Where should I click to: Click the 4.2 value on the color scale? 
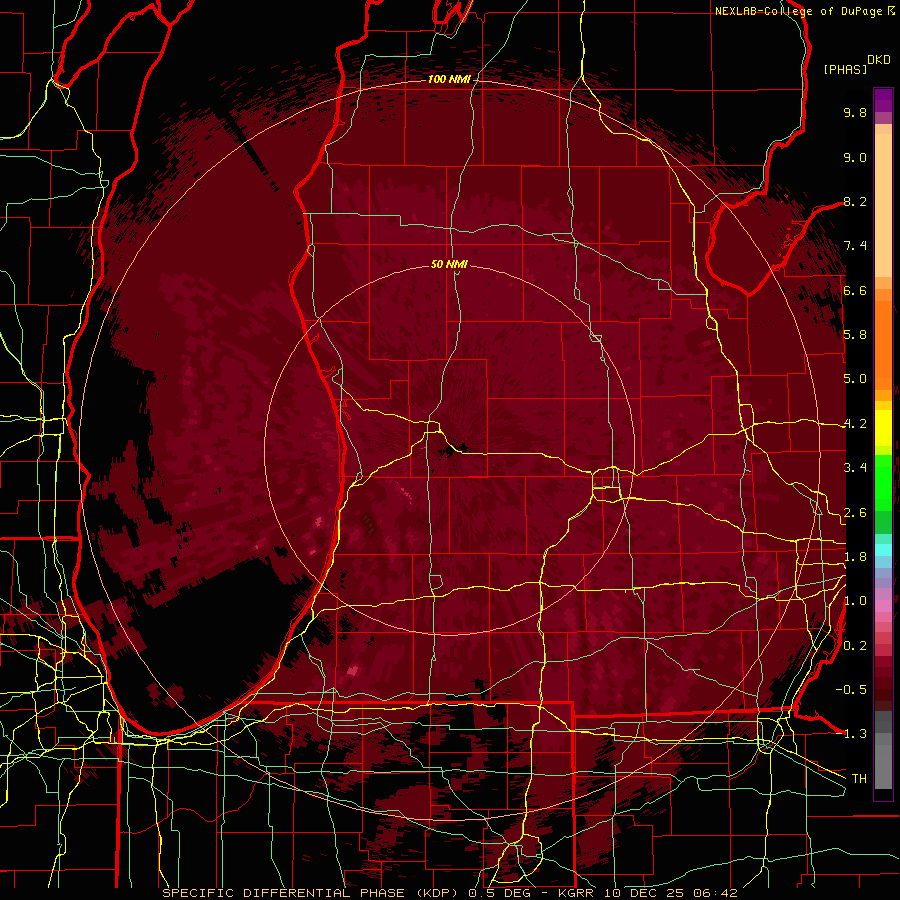(855, 424)
